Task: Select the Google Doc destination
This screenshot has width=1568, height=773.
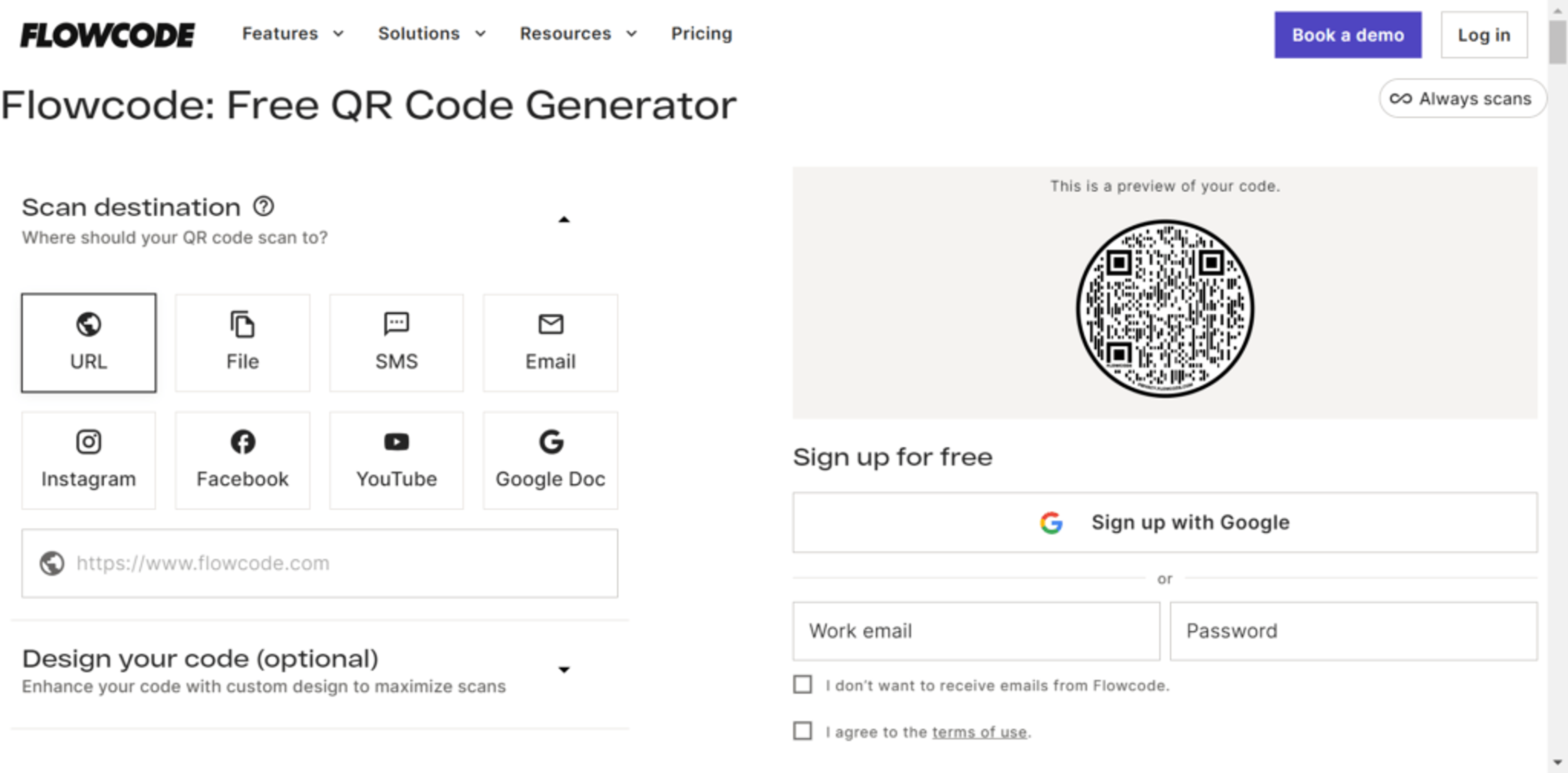Action: click(550, 460)
